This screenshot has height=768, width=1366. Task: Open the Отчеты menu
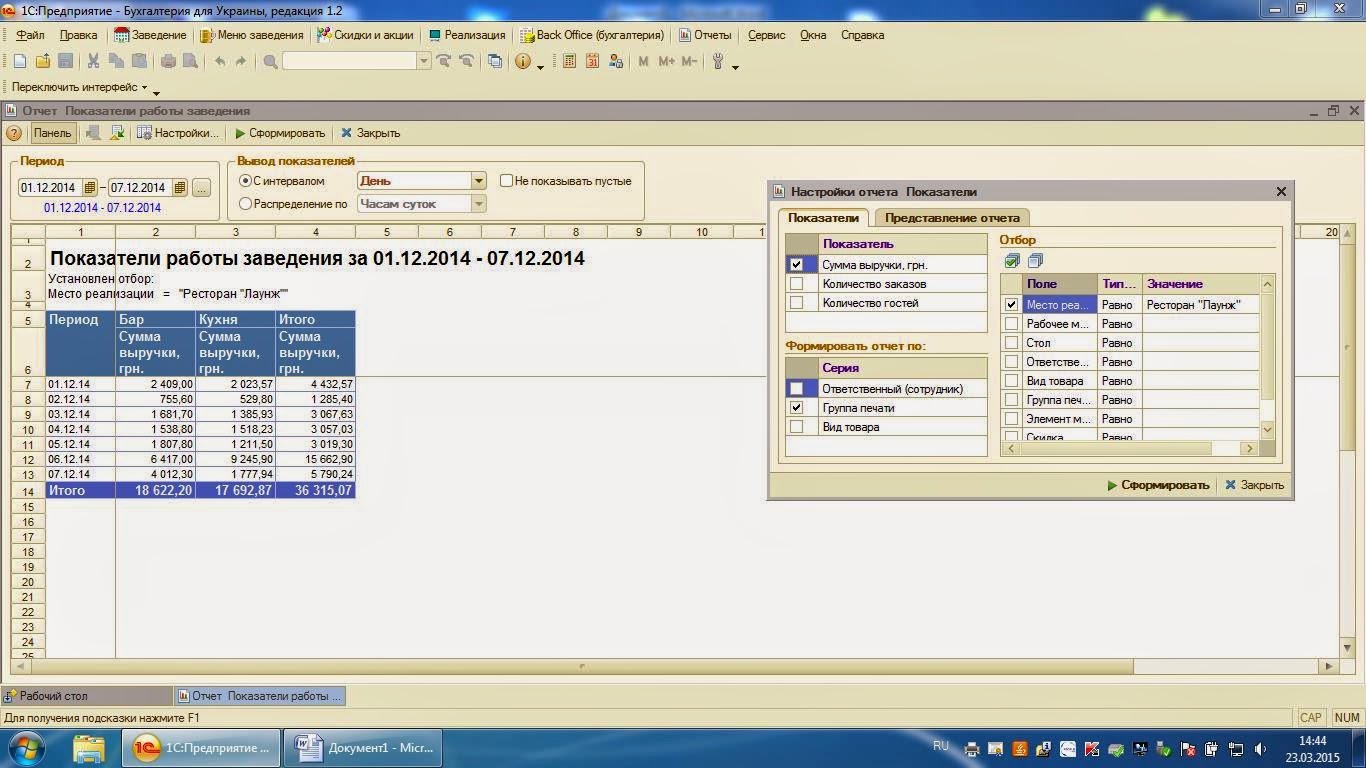click(x=705, y=35)
